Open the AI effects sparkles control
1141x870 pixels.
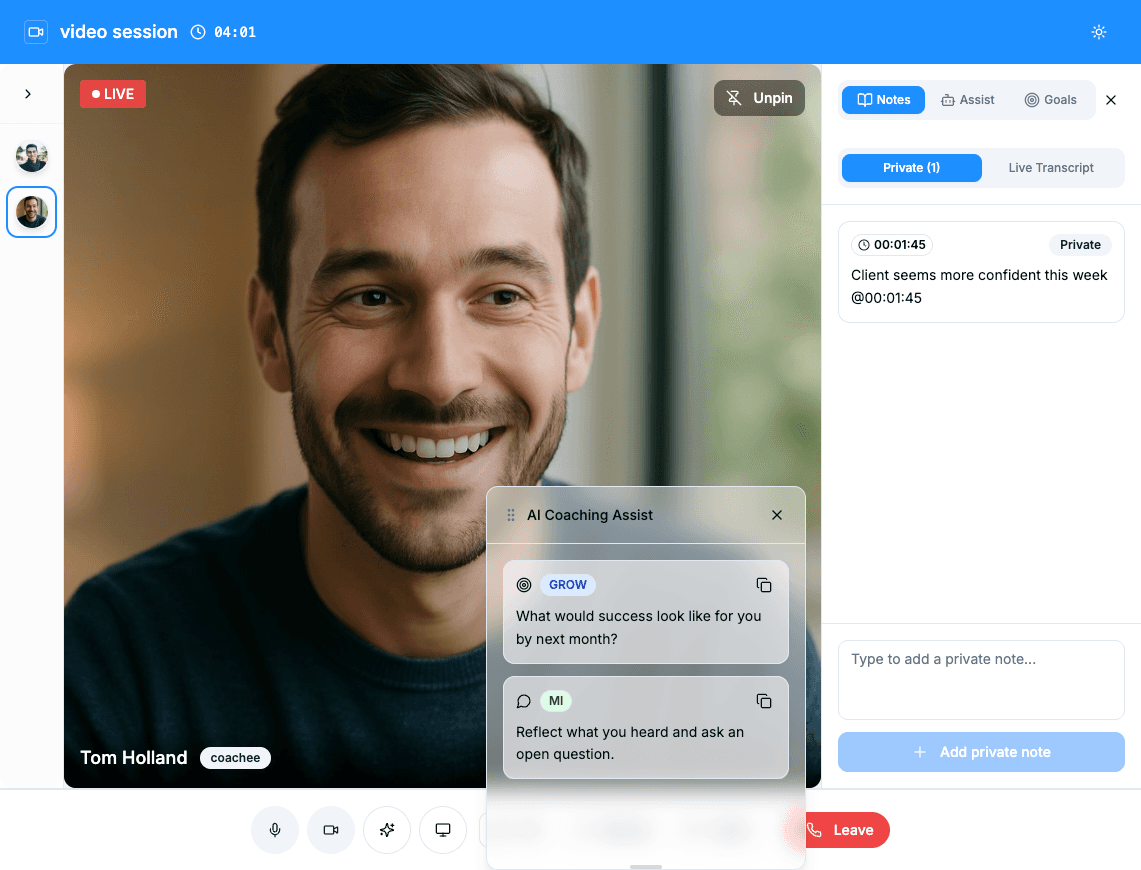click(387, 830)
